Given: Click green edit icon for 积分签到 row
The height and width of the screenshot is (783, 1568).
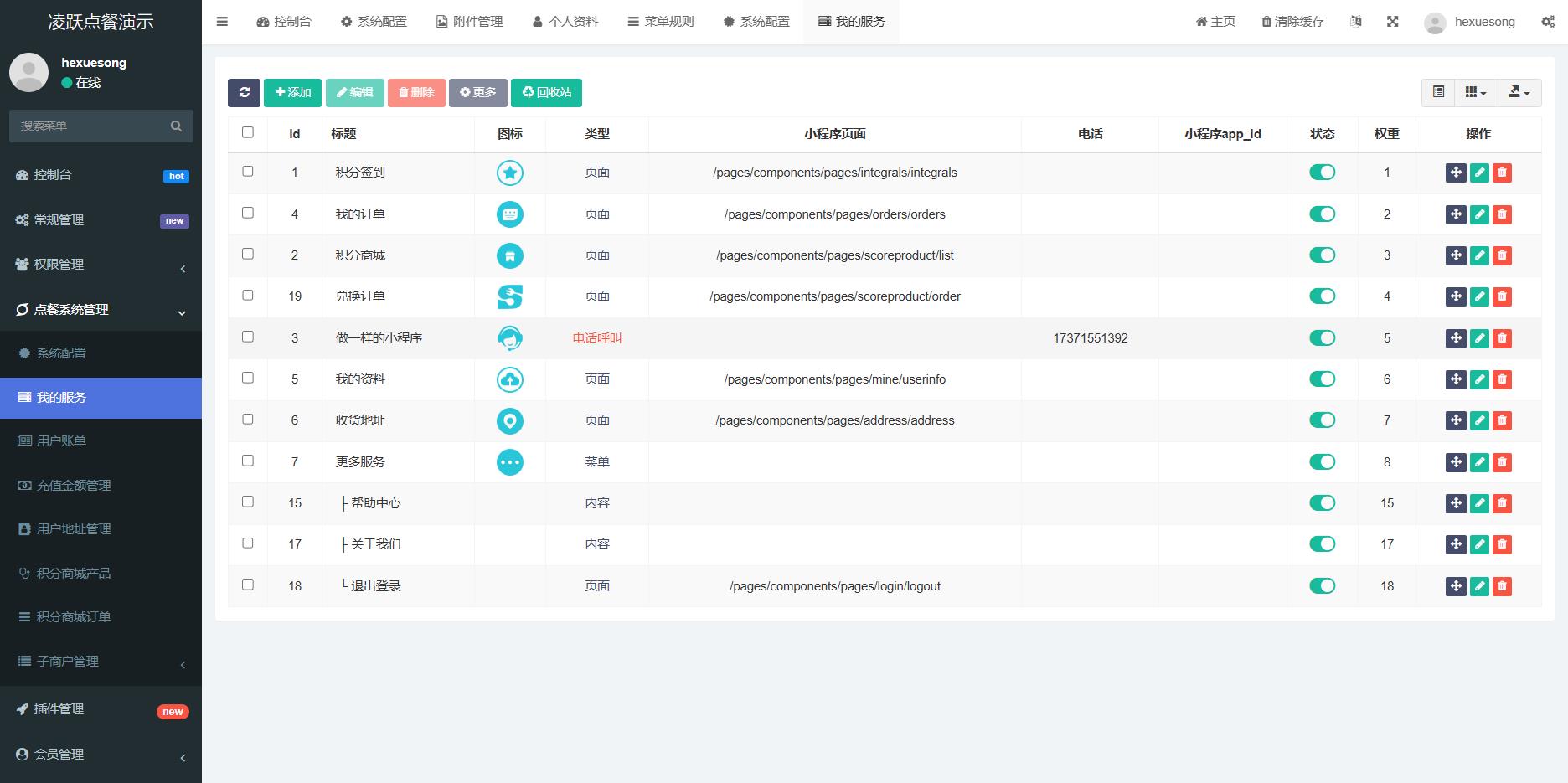Looking at the screenshot, I should [x=1479, y=173].
